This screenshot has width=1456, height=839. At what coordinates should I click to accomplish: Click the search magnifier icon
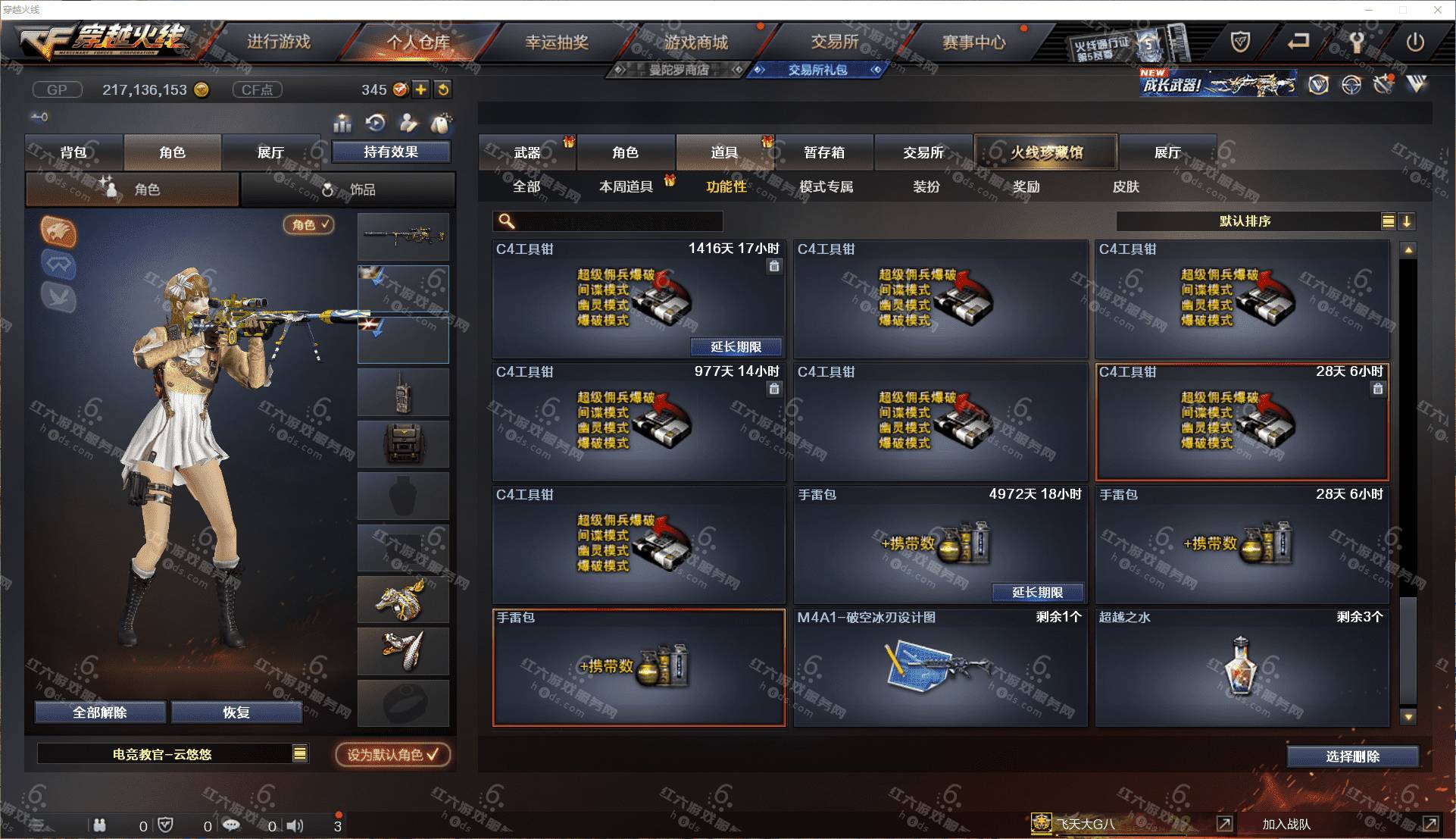coord(506,221)
